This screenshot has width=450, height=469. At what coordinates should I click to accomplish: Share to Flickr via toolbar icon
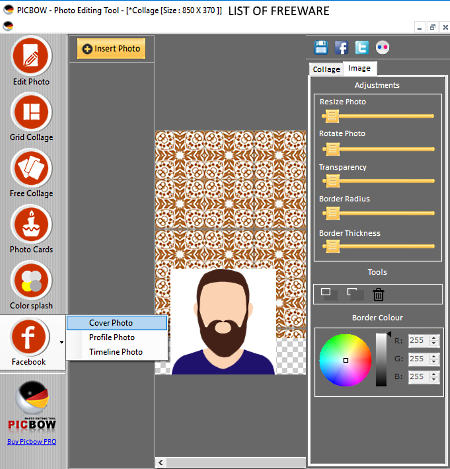(x=382, y=47)
